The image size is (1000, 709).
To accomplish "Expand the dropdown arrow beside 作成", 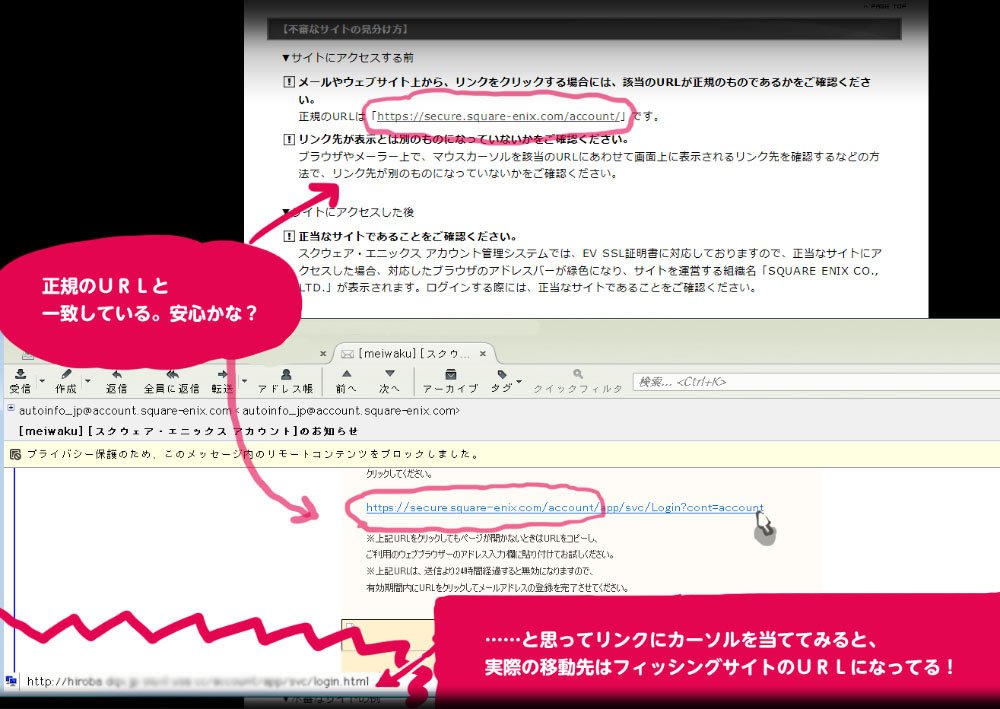I will [x=87, y=381].
